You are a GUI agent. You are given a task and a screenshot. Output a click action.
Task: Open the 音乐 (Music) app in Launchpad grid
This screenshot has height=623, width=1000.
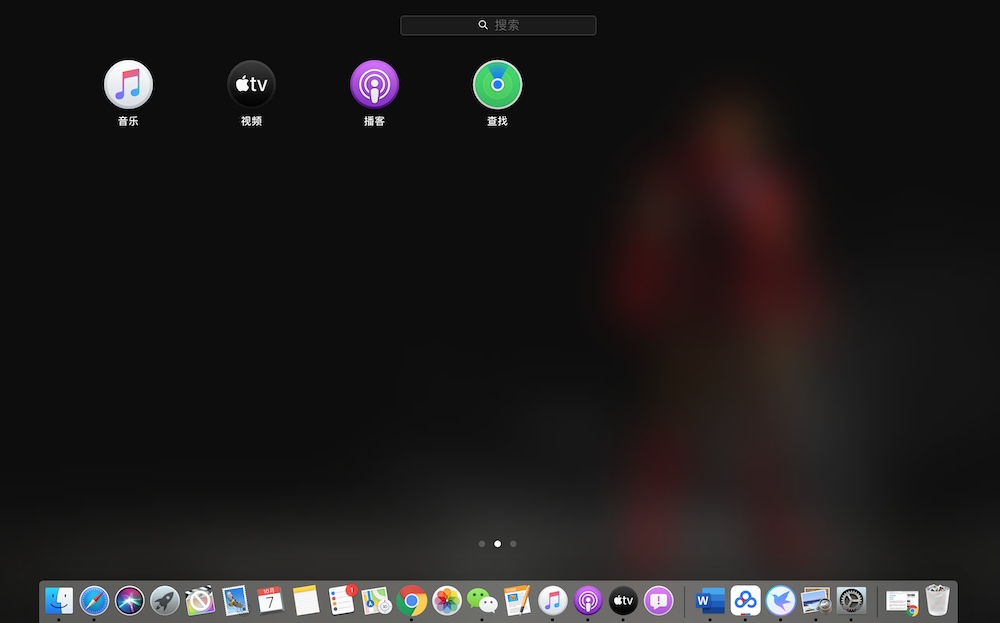click(128, 85)
